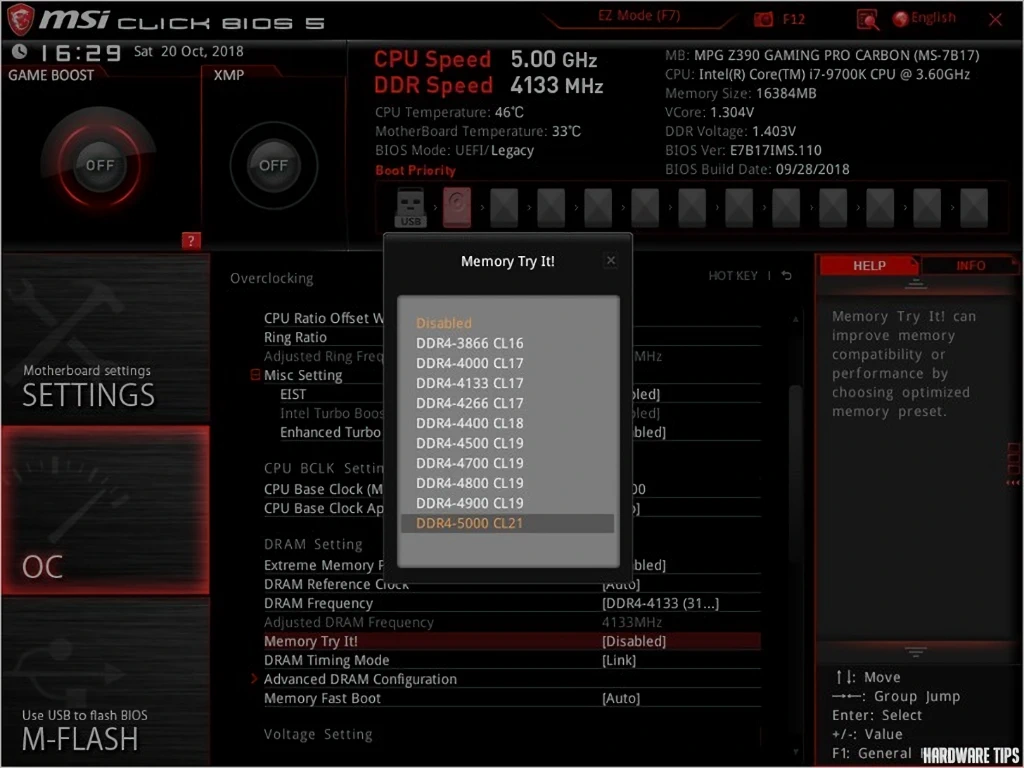This screenshot has height=768, width=1024.
Task: Pick the DDR4-4133 CL17 preset
Action: pyautogui.click(x=507, y=383)
